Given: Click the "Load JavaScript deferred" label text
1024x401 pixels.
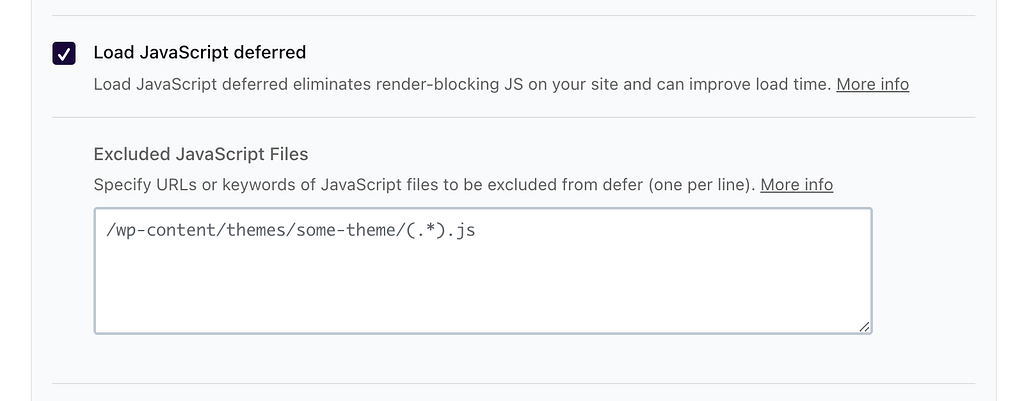Looking at the screenshot, I should point(199,52).
